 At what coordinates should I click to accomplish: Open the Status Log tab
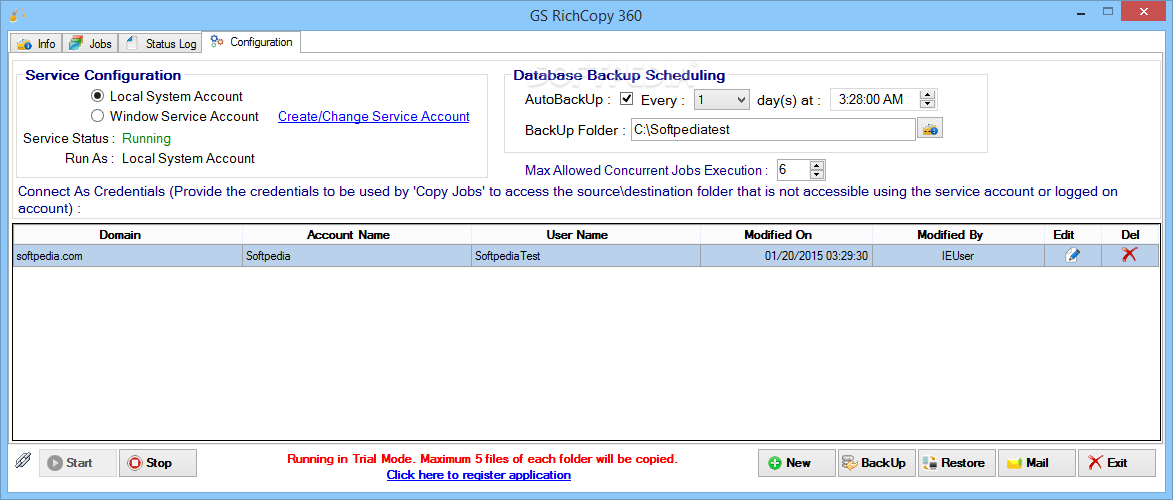point(161,43)
